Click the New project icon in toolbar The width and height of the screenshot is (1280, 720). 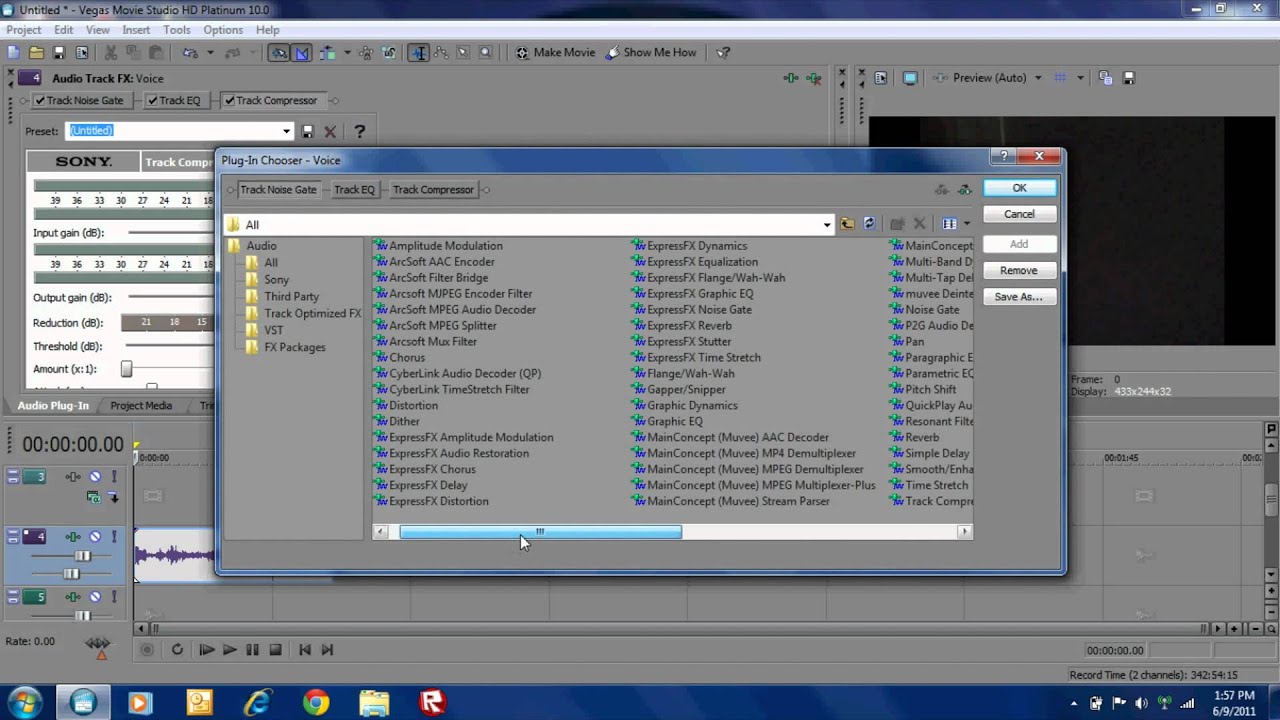click(x=13, y=52)
